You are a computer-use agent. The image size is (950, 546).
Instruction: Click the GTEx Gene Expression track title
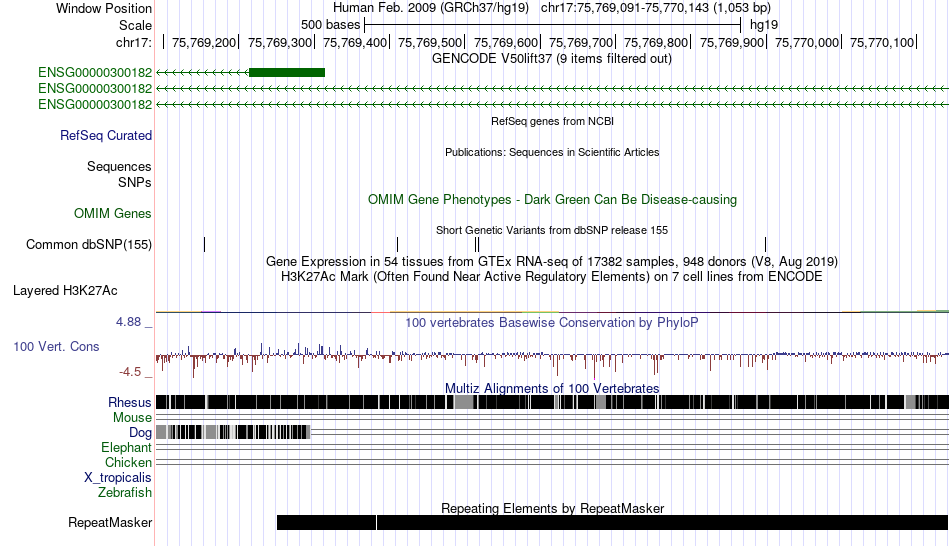pos(552,262)
